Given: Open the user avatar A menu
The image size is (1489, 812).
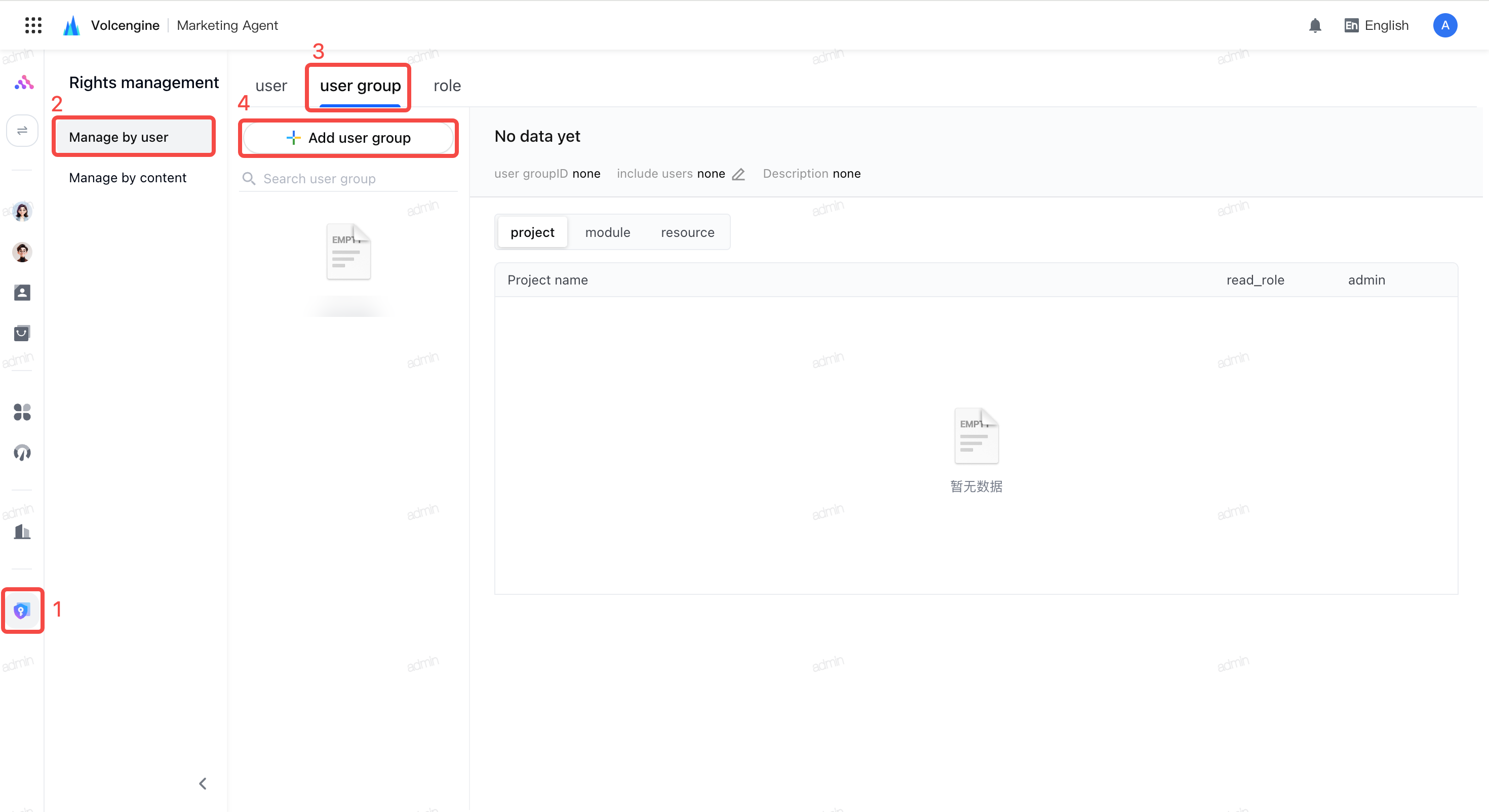Looking at the screenshot, I should click(x=1445, y=25).
